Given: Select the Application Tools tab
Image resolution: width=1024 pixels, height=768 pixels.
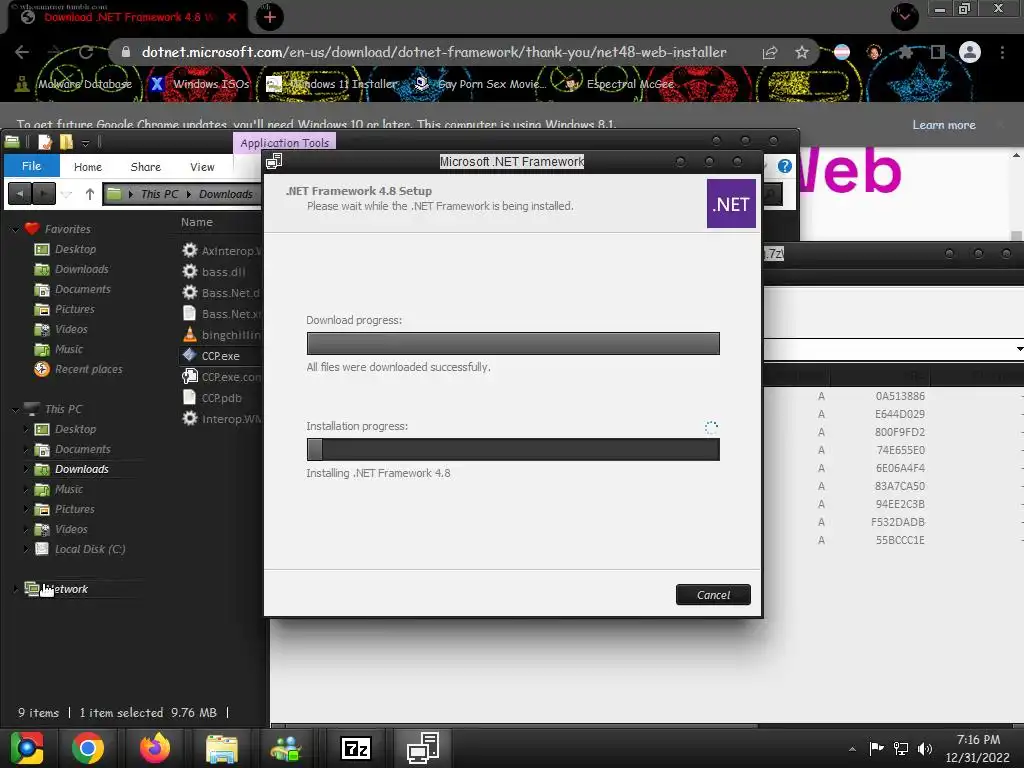Looking at the screenshot, I should (x=284, y=142).
